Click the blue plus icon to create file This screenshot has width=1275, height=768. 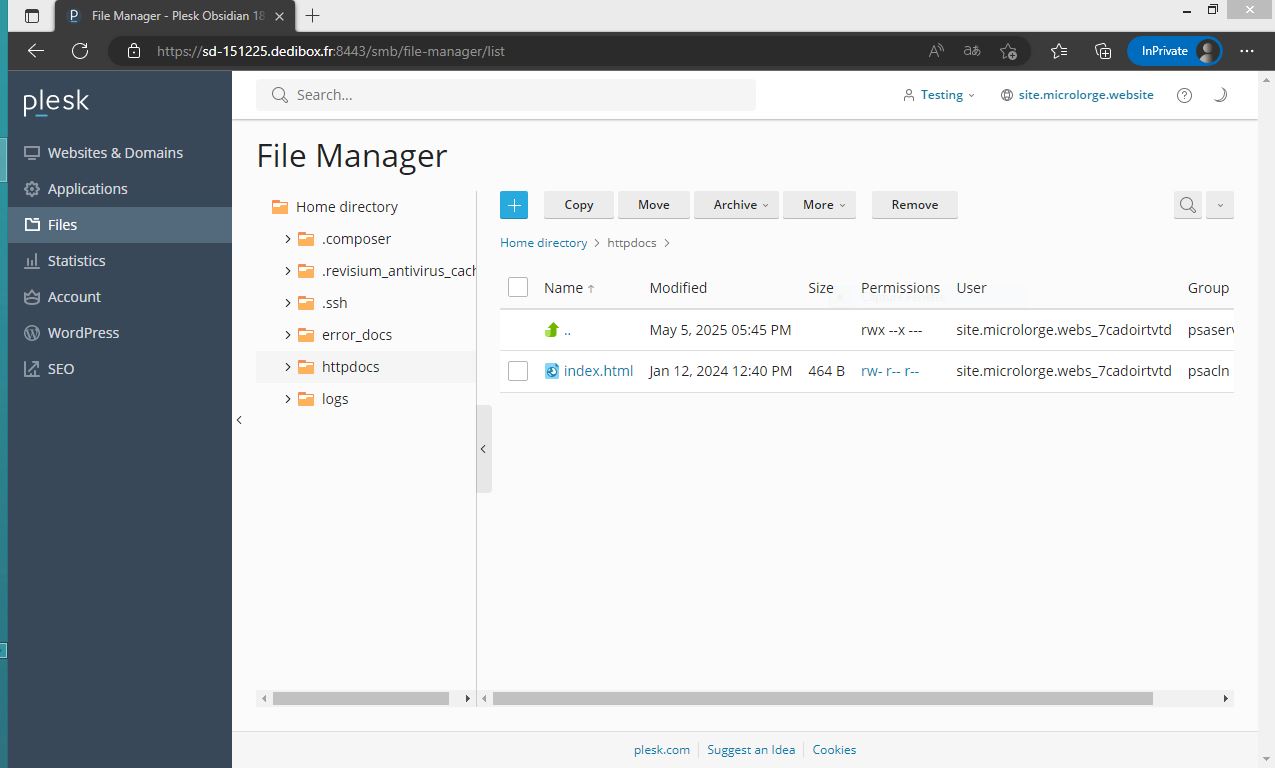point(513,204)
